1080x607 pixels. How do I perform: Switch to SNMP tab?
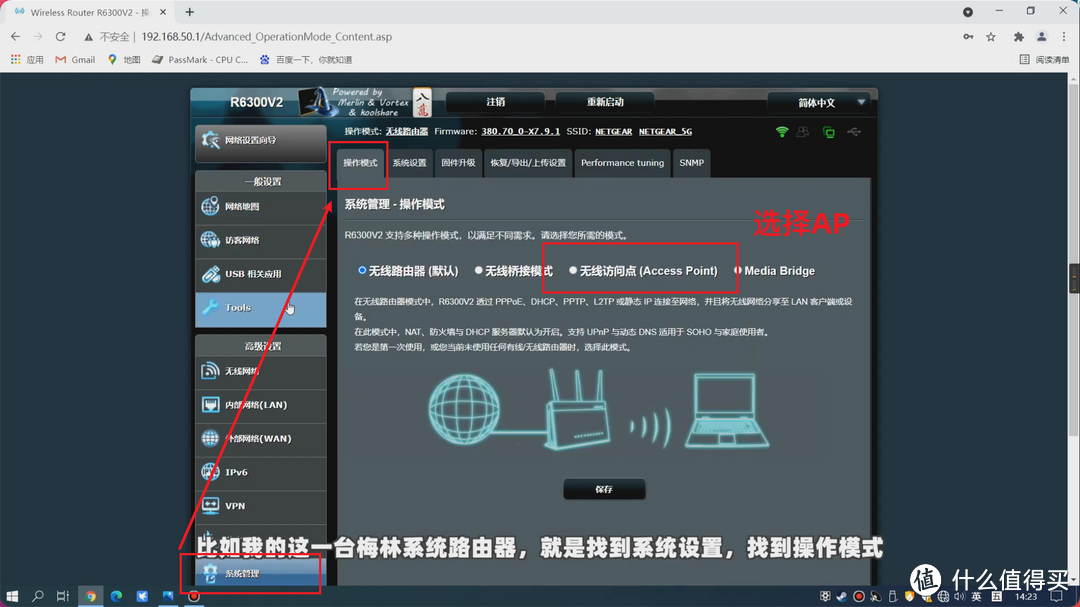tap(692, 163)
